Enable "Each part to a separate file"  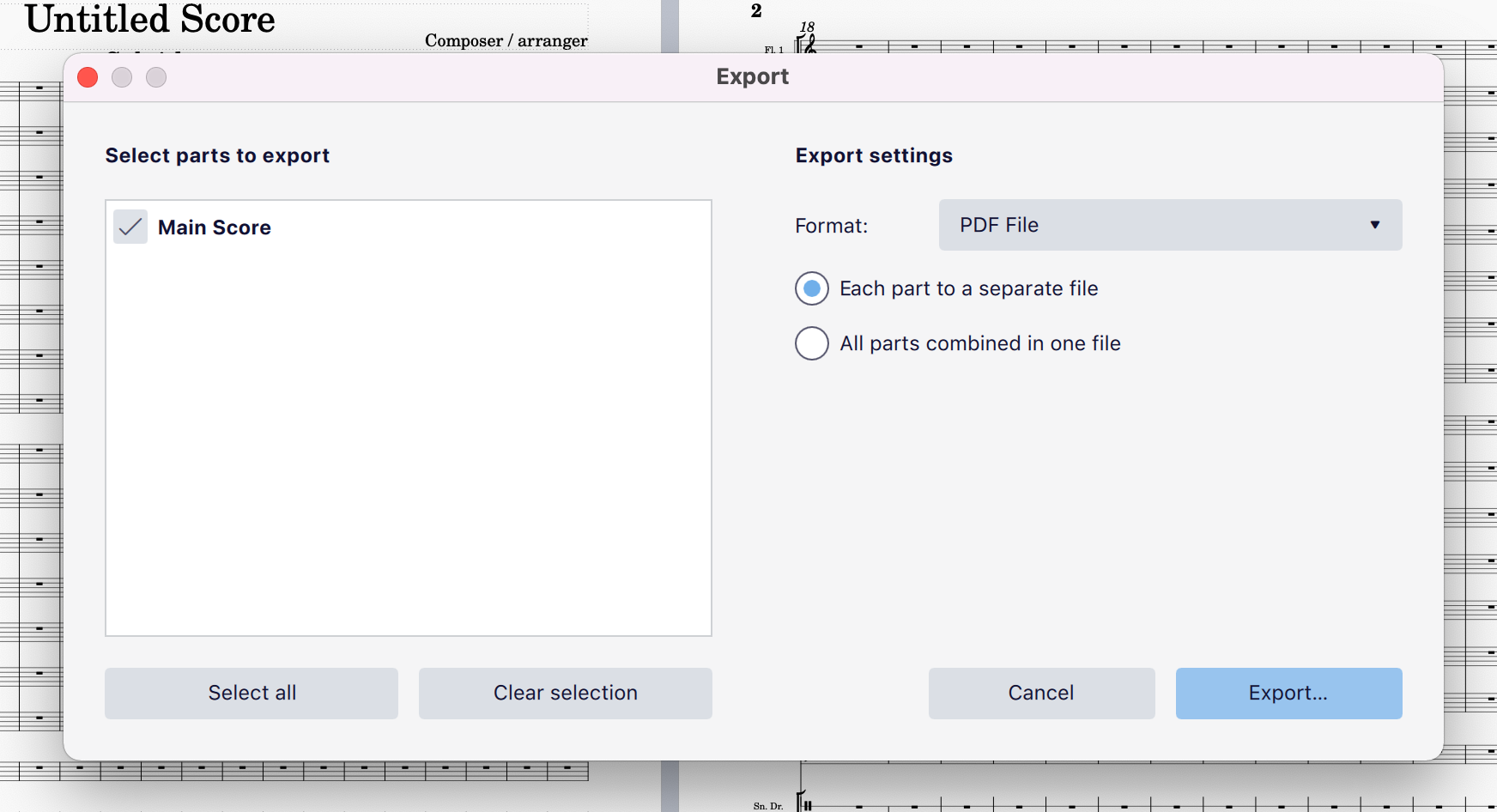[x=811, y=288]
